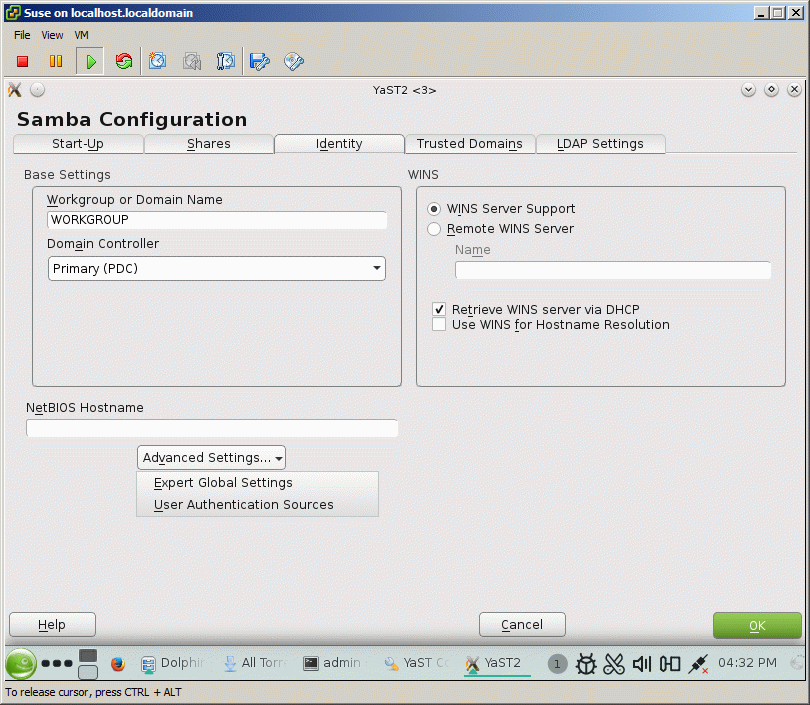Click the Help button
This screenshot has width=810, height=705.
[52, 625]
